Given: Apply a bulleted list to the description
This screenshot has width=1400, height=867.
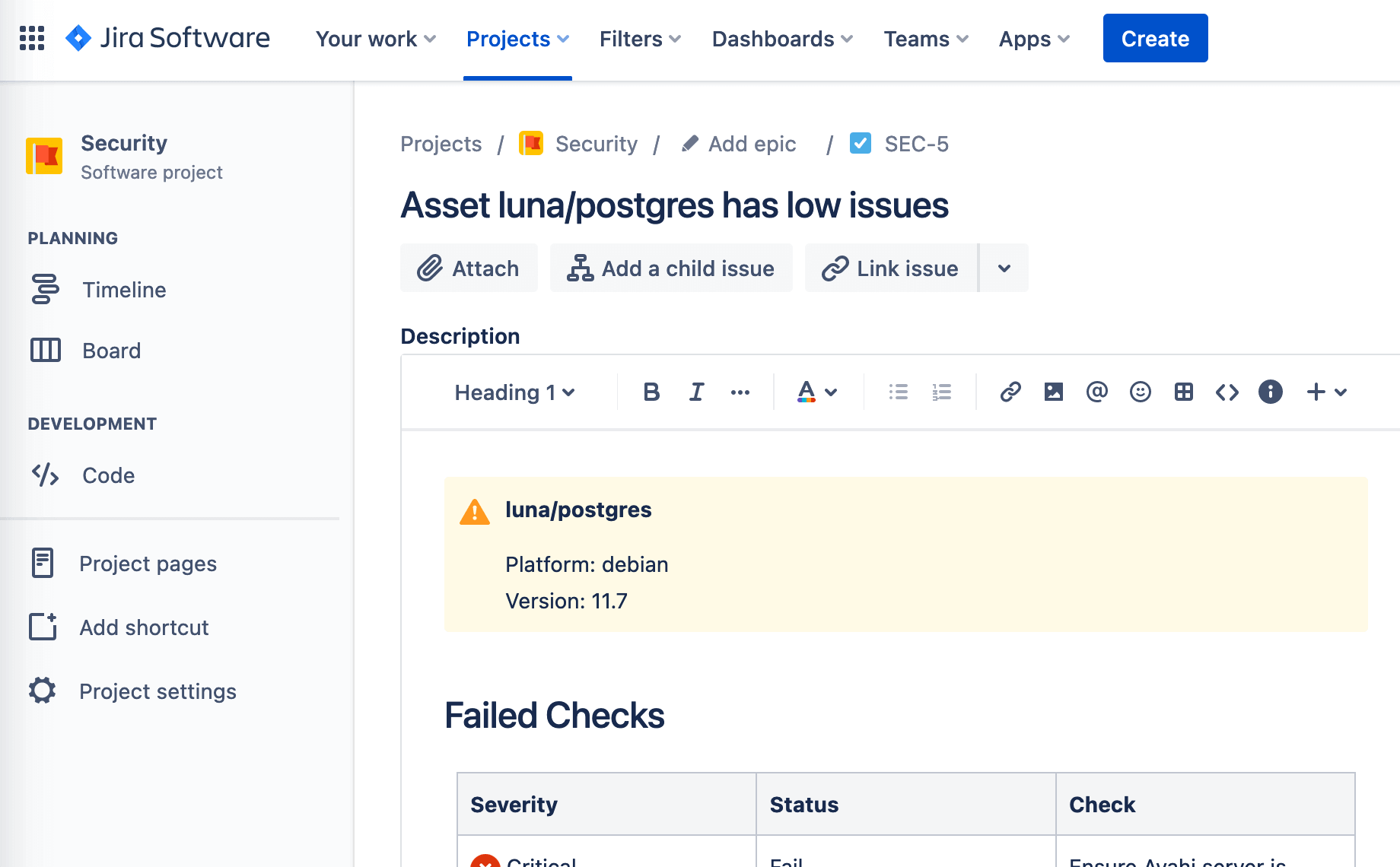Looking at the screenshot, I should pos(899,392).
